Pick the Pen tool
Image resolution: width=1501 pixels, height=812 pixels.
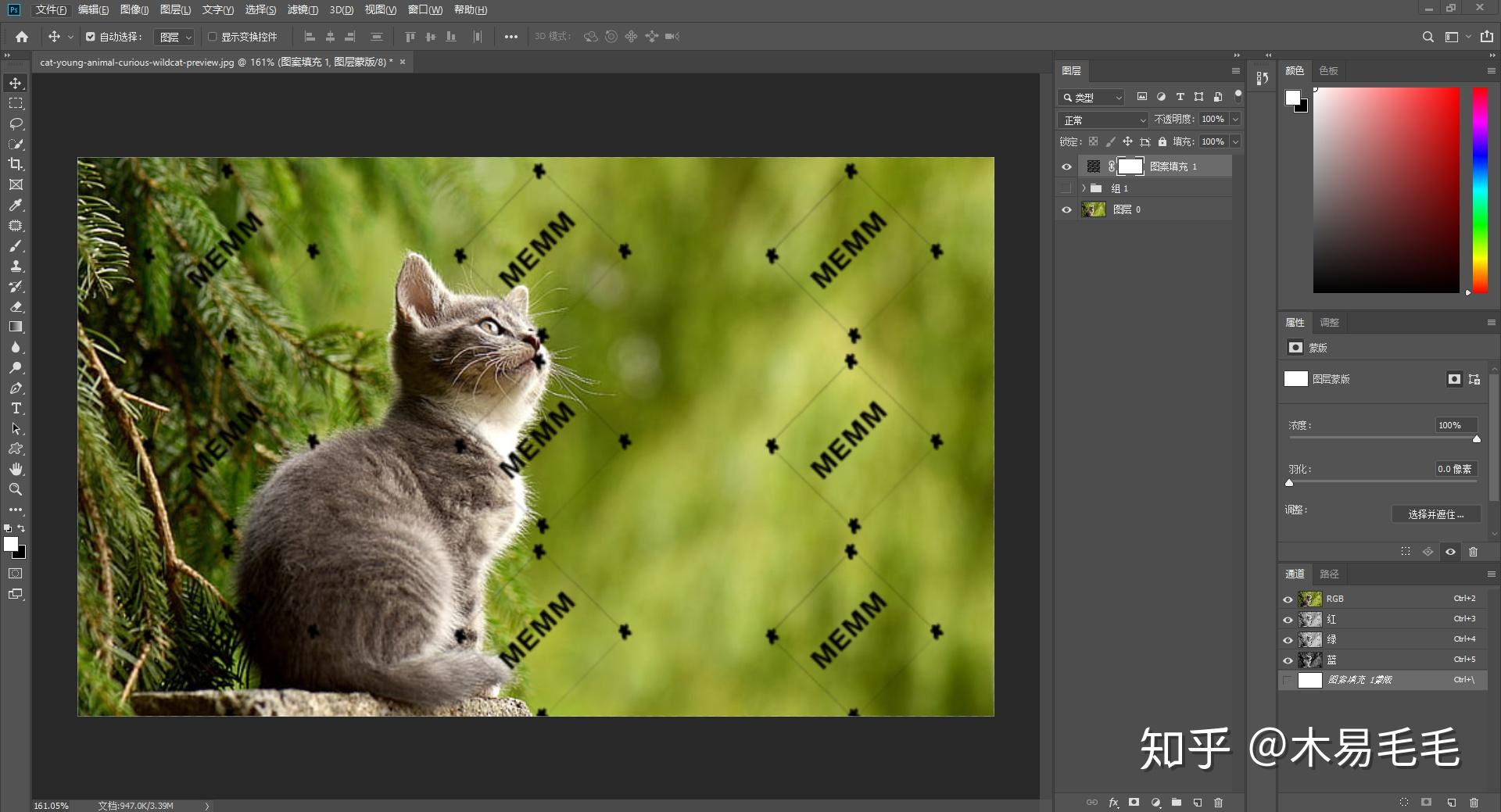16,388
